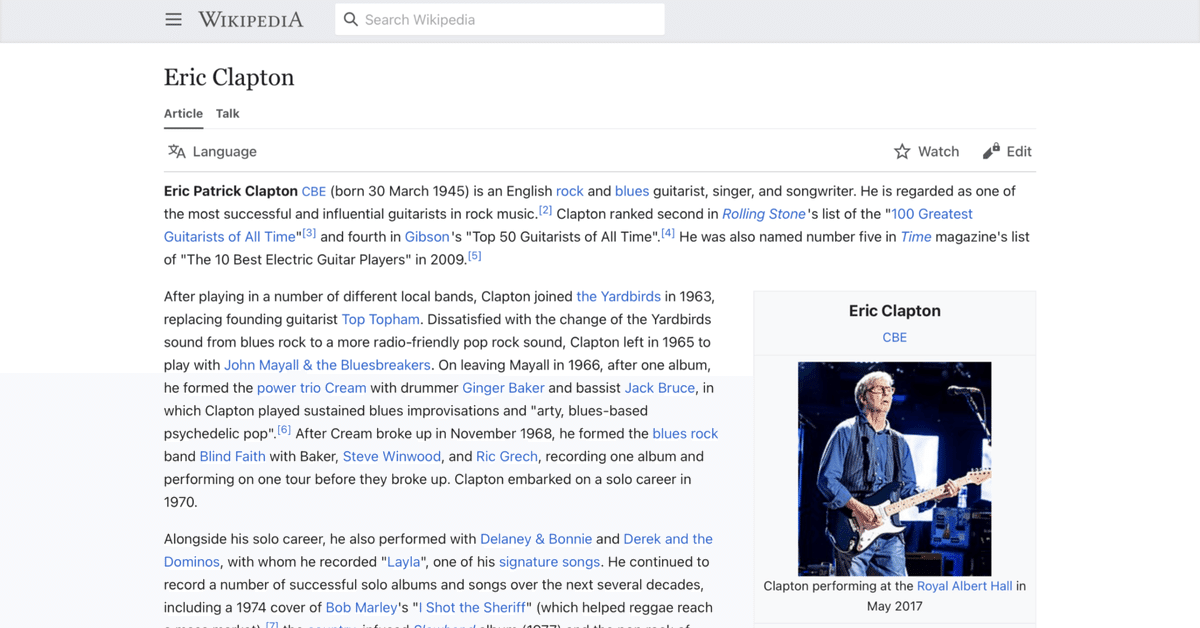Image resolution: width=1200 pixels, height=628 pixels.
Task: Open the Yardbirds link
Action: [x=619, y=296]
